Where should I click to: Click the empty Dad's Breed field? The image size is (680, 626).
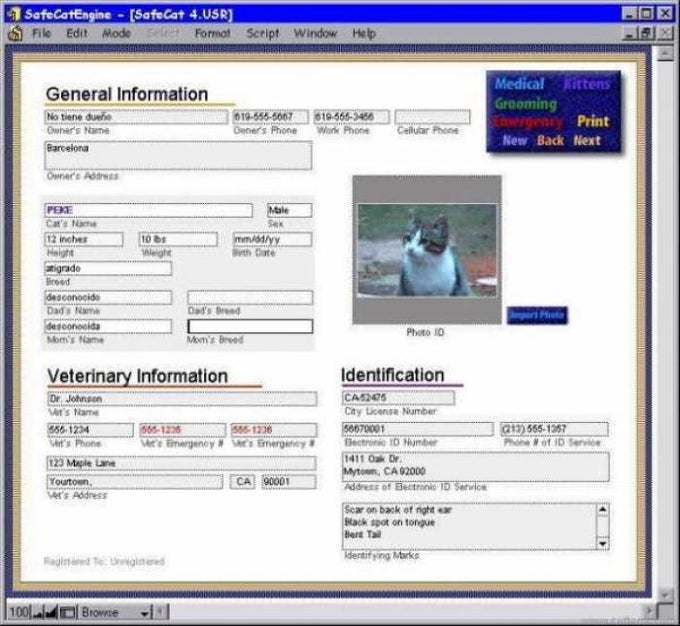point(250,297)
